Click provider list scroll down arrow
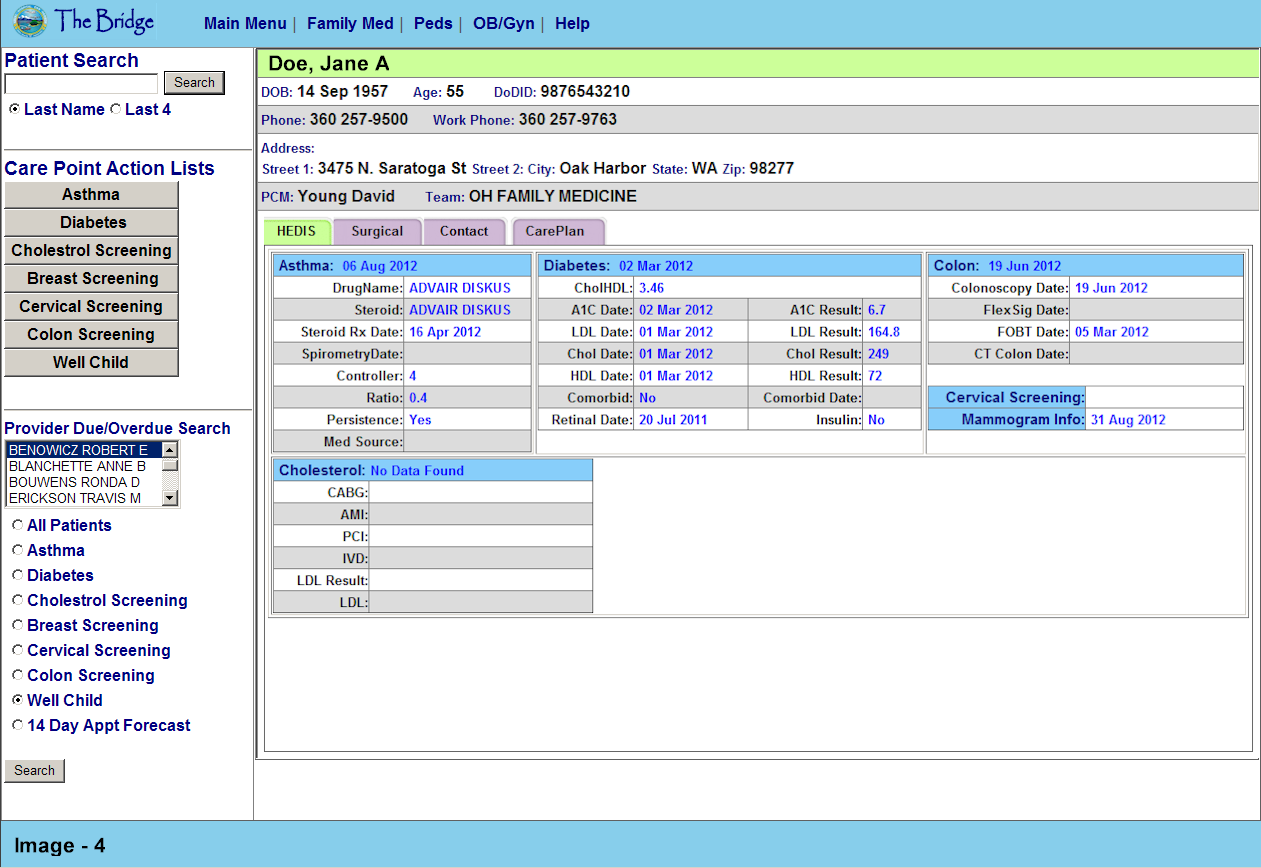 coord(170,498)
